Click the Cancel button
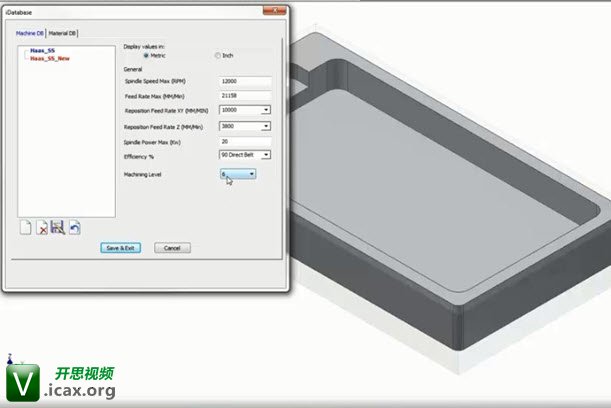Viewport: 611px width, 408px height. point(172,248)
